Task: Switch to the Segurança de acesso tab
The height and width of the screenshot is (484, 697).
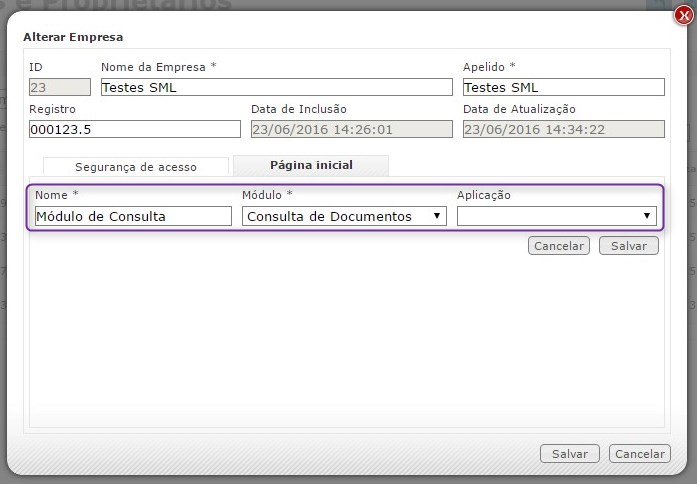Action: point(136,167)
